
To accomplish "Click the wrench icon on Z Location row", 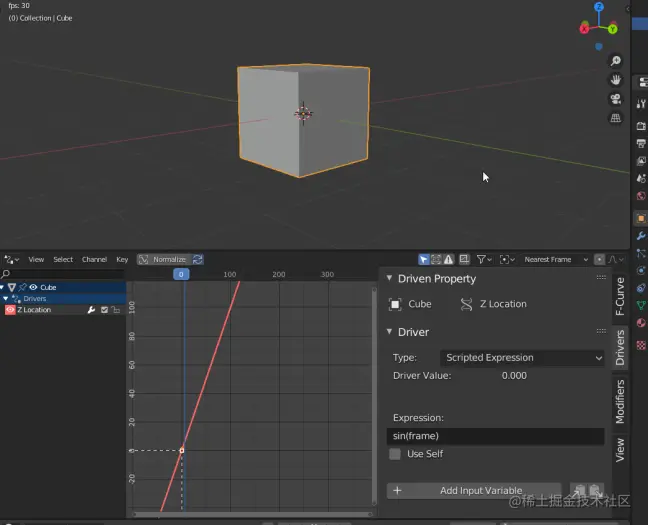I will [x=91, y=310].
